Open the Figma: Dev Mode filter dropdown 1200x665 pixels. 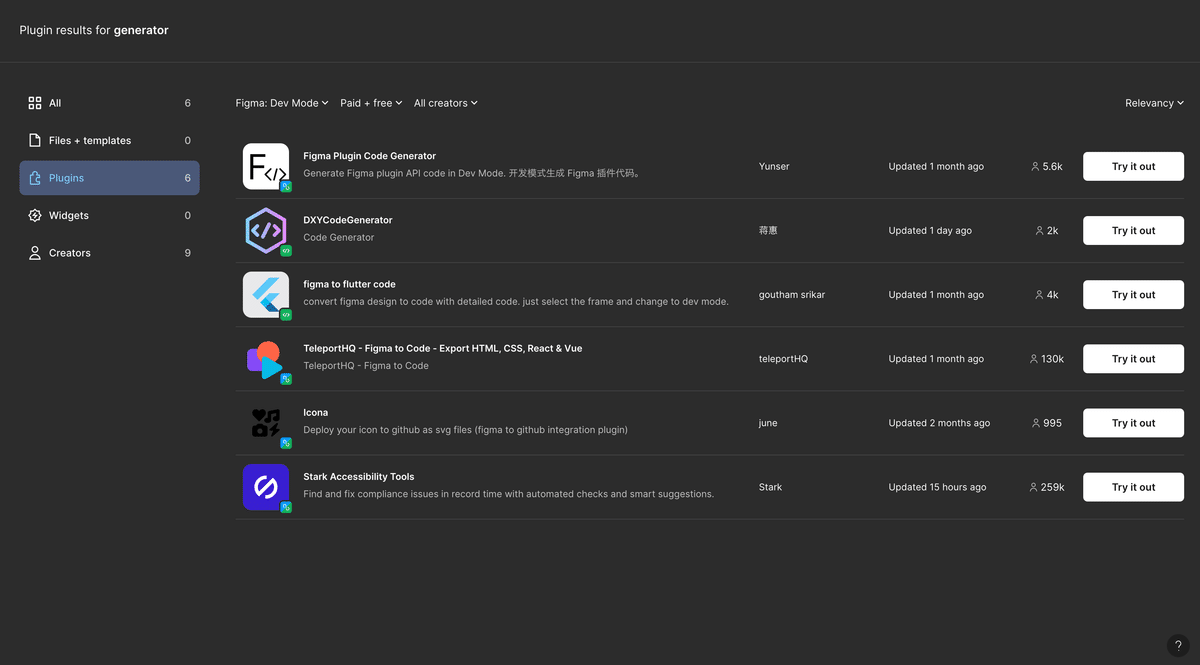(x=282, y=103)
